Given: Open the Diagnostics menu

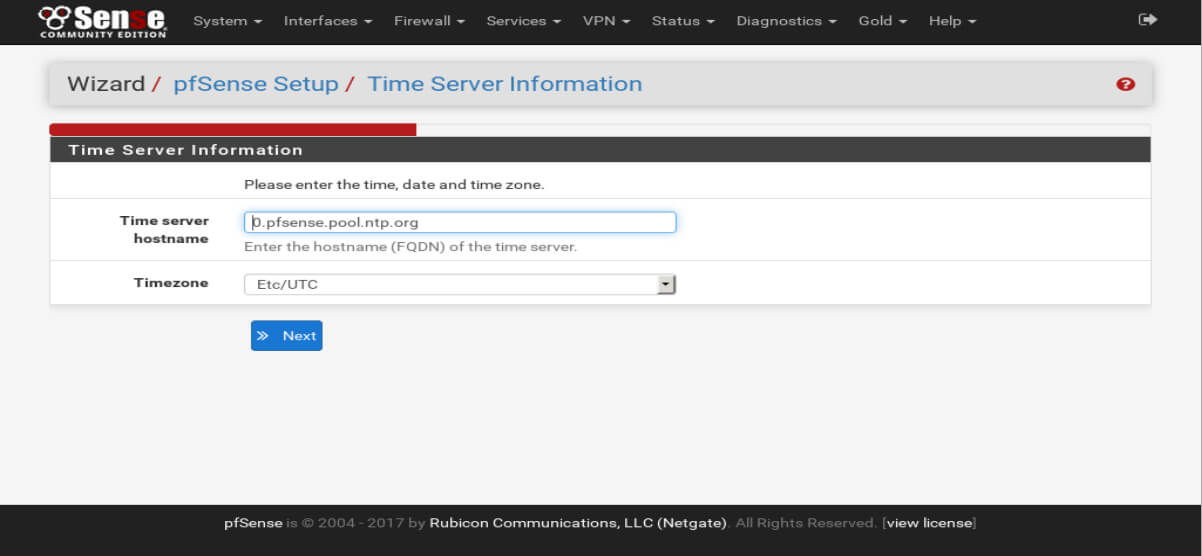Looking at the screenshot, I should [786, 21].
